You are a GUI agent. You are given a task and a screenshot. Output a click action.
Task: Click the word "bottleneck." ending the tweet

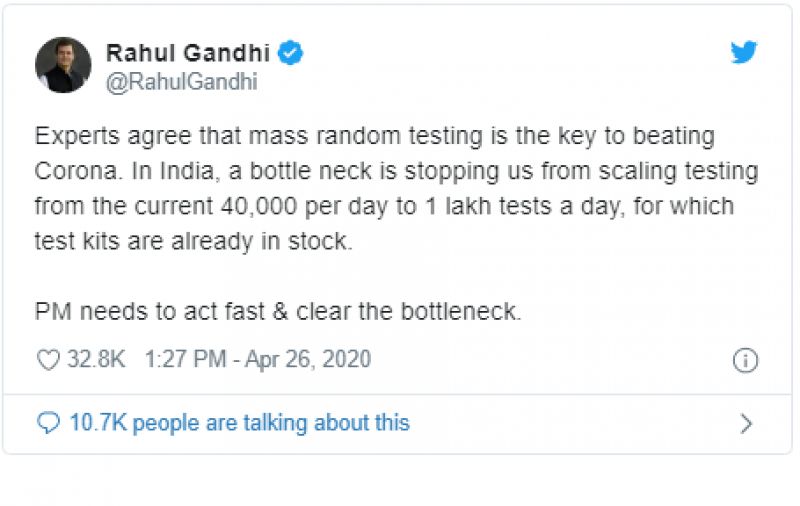click(x=465, y=311)
